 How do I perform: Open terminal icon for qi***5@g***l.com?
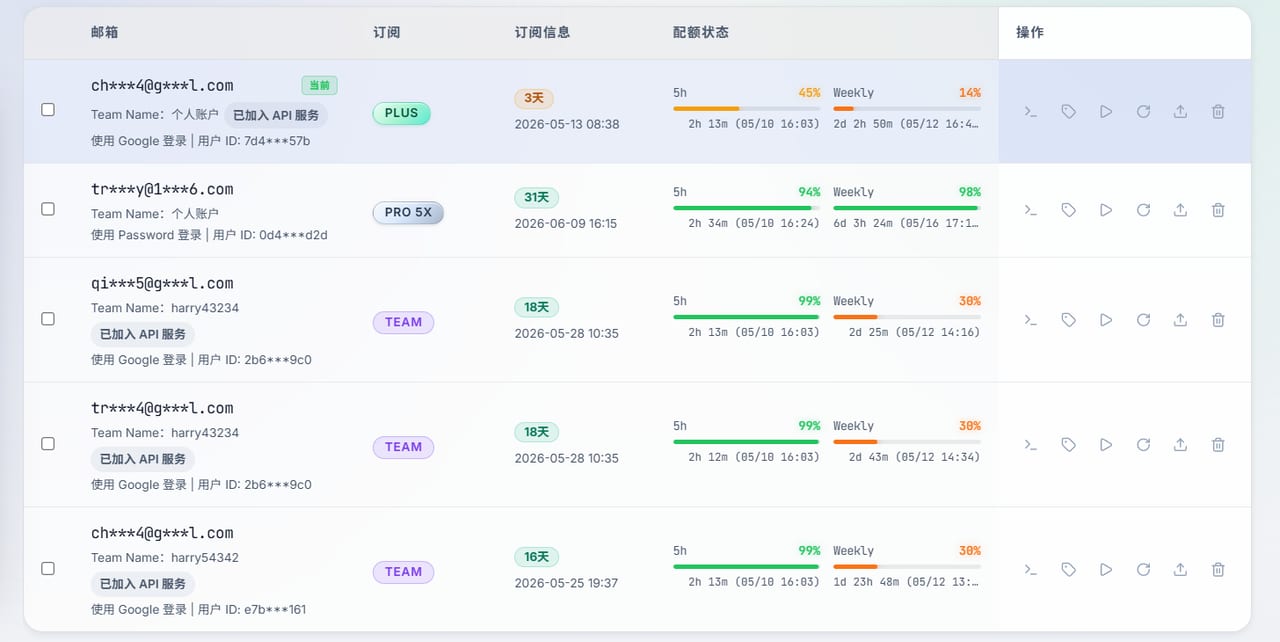coord(1031,320)
